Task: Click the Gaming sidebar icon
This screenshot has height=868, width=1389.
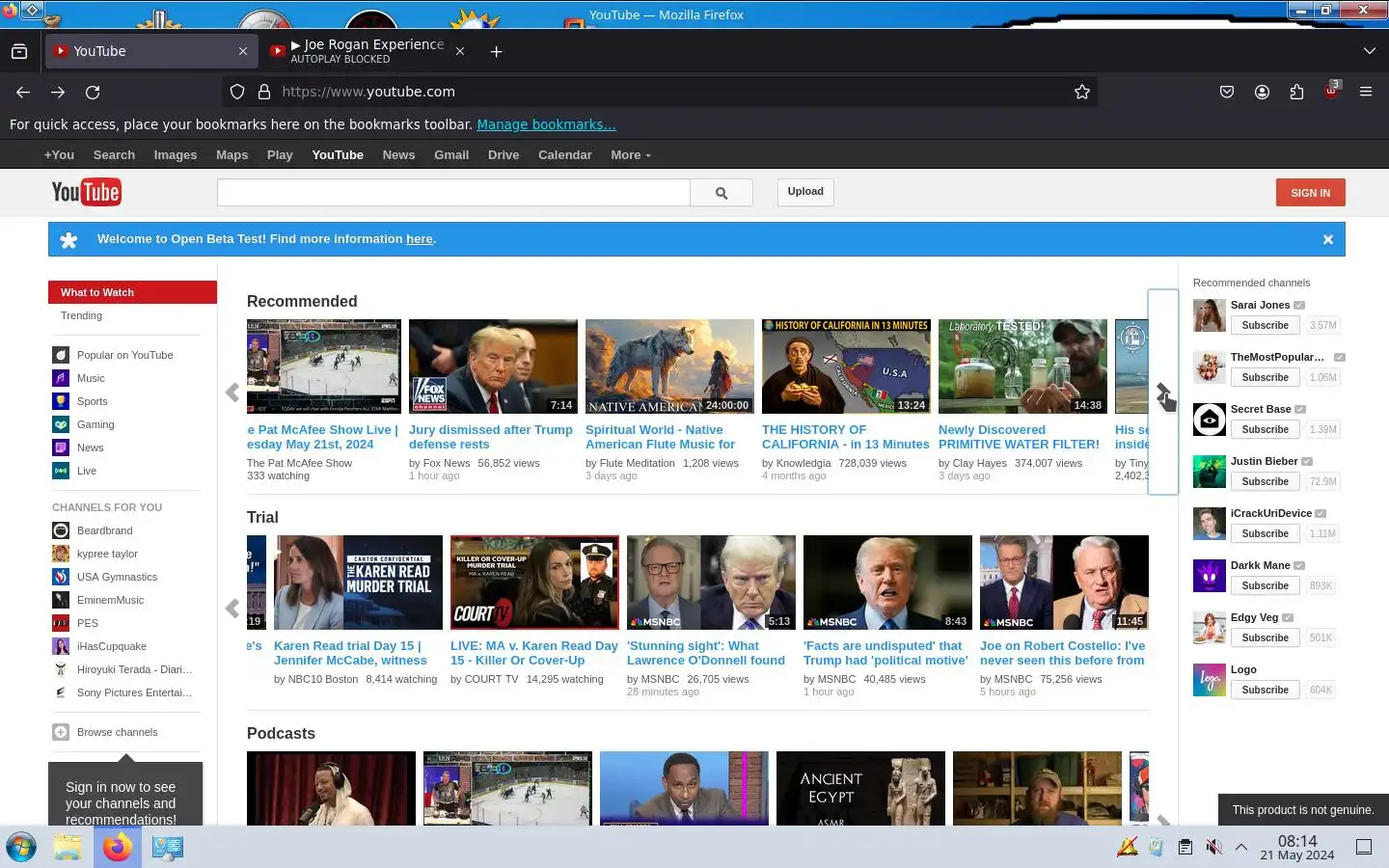Action: click(61, 424)
